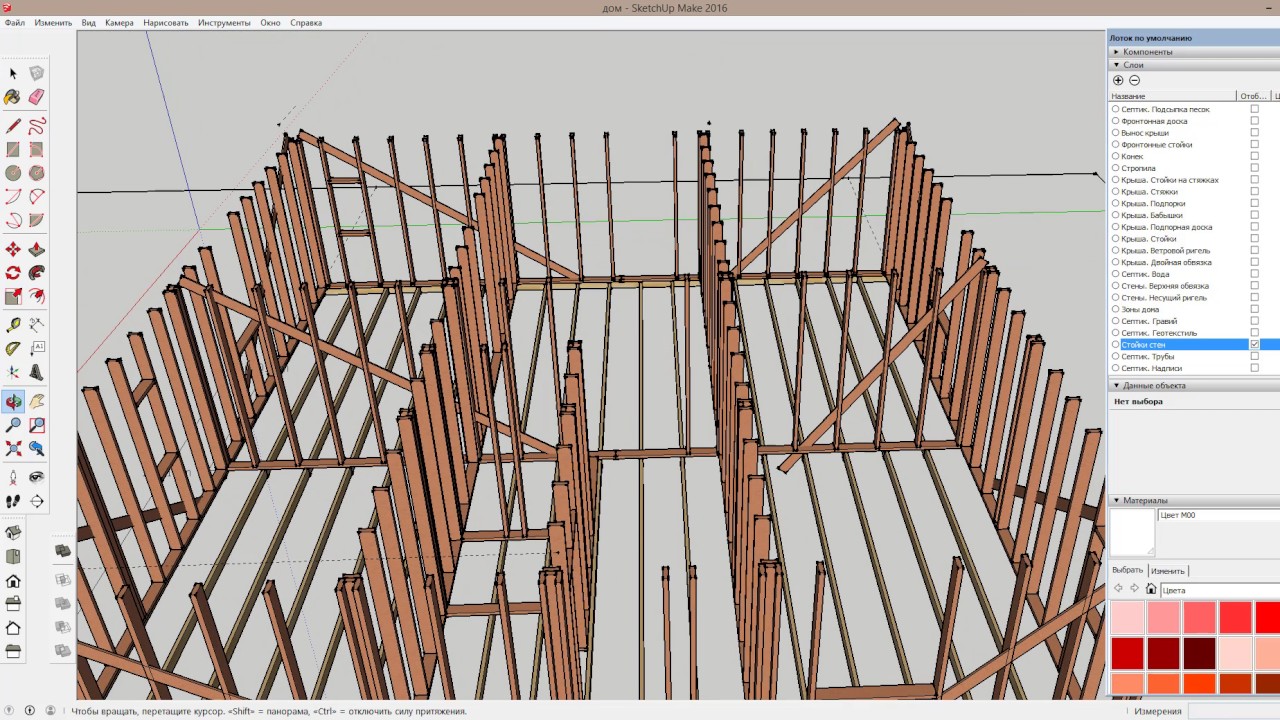This screenshot has width=1280, height=720.
Task: Activate the Move tool with red arrows
Action: 13,249
